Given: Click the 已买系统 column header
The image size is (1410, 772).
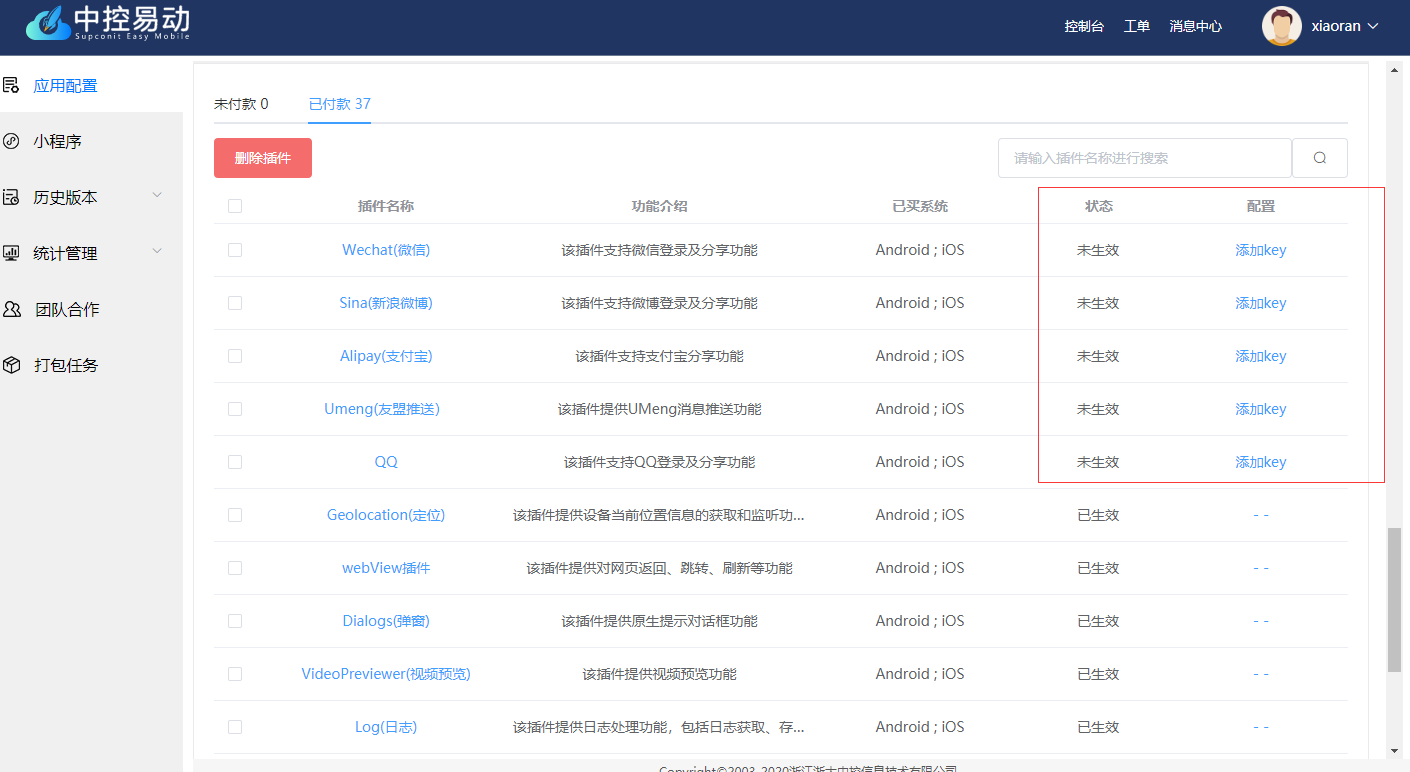Looking at the screenshot, I should [x=920, y=206].
